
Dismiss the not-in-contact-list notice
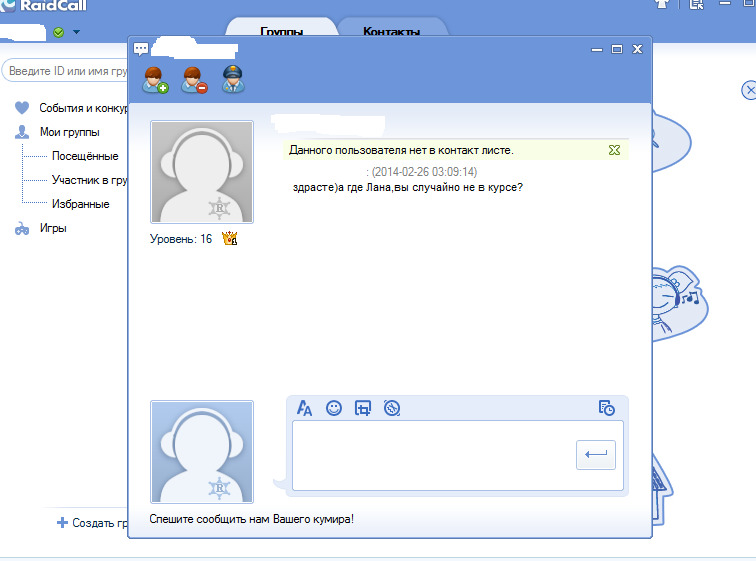click(x=615, y=150)
